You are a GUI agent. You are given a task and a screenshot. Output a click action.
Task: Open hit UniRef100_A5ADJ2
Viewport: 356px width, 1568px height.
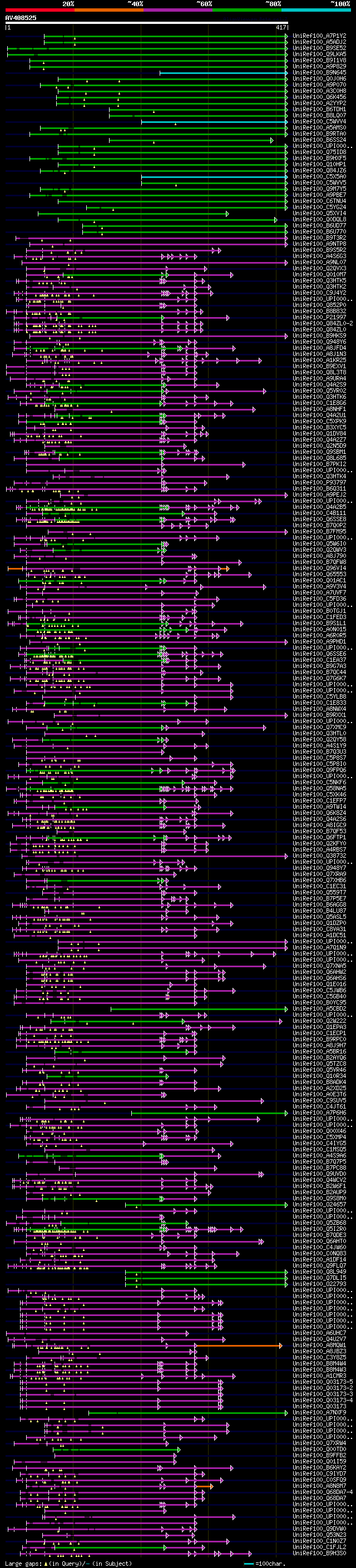[319, 42]
